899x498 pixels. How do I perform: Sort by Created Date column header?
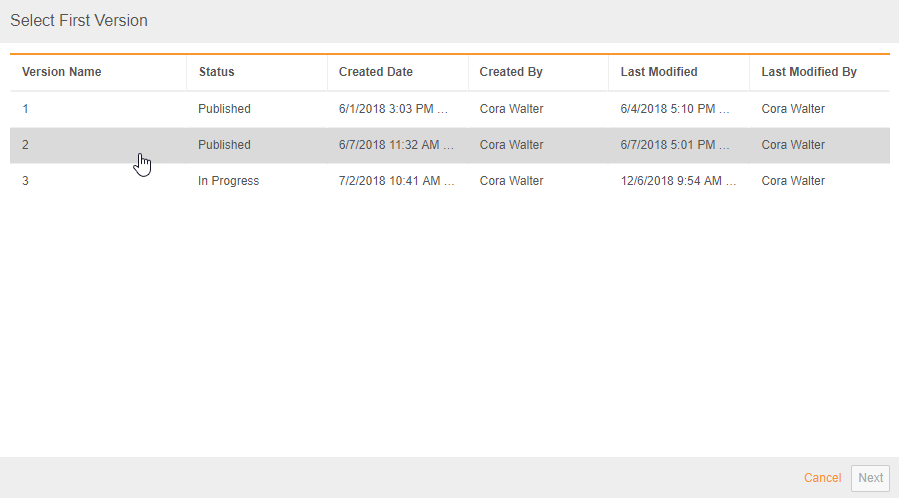pos(376,72)
